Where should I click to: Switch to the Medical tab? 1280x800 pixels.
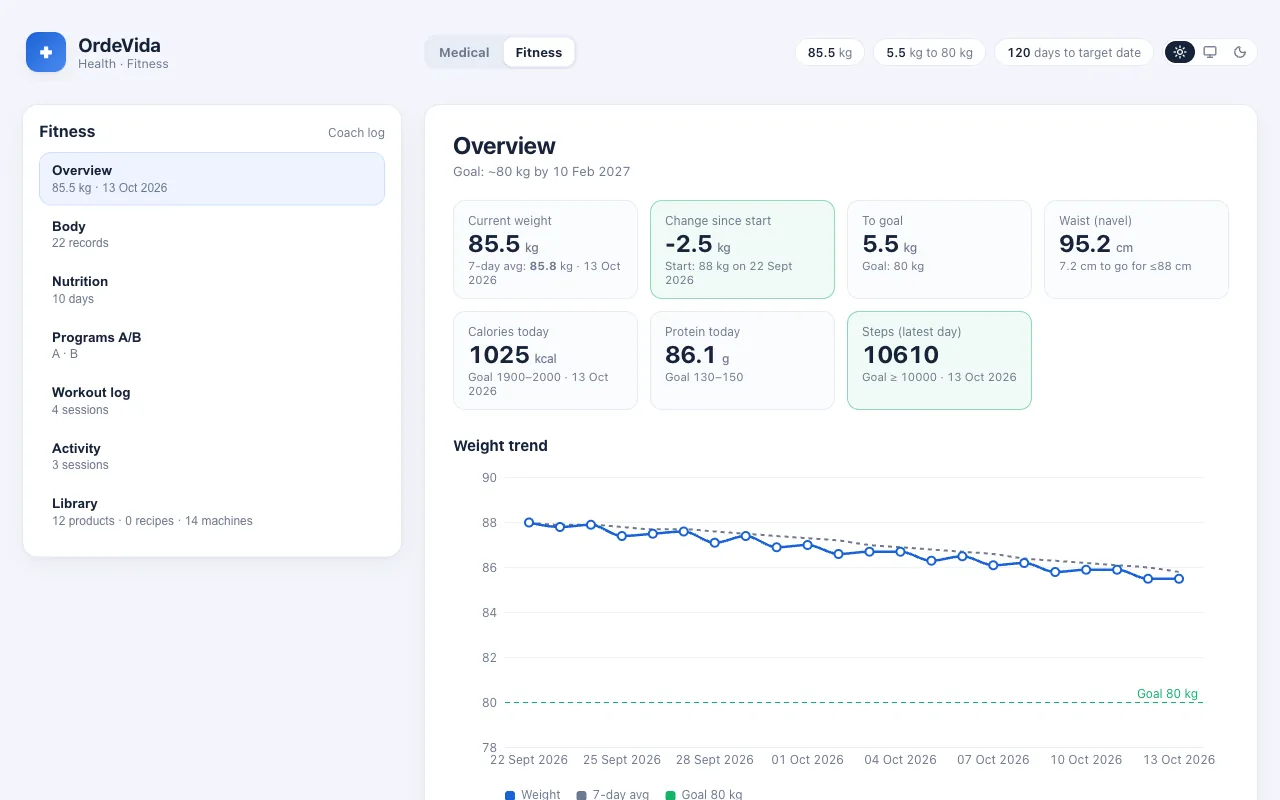click(464, 52)
